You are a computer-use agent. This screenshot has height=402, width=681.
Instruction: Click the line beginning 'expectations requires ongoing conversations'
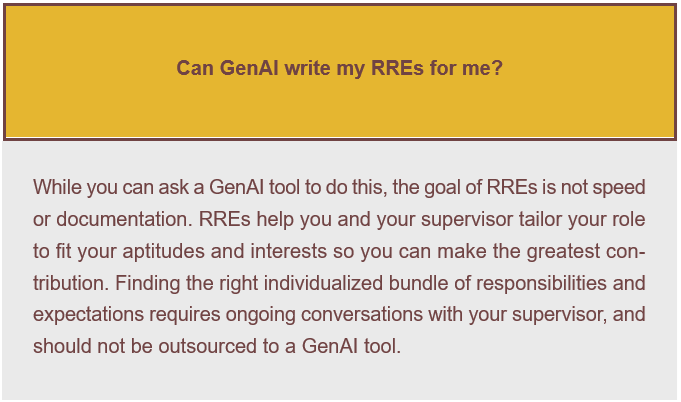point(340,314)
